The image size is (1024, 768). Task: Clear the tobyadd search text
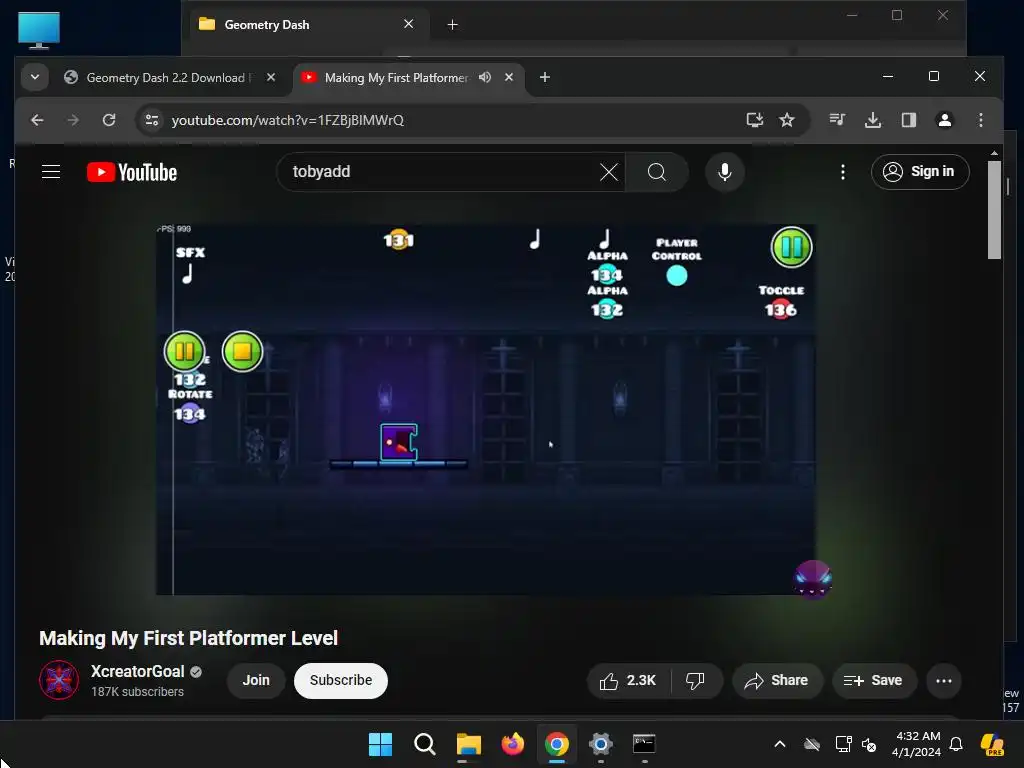609,172
